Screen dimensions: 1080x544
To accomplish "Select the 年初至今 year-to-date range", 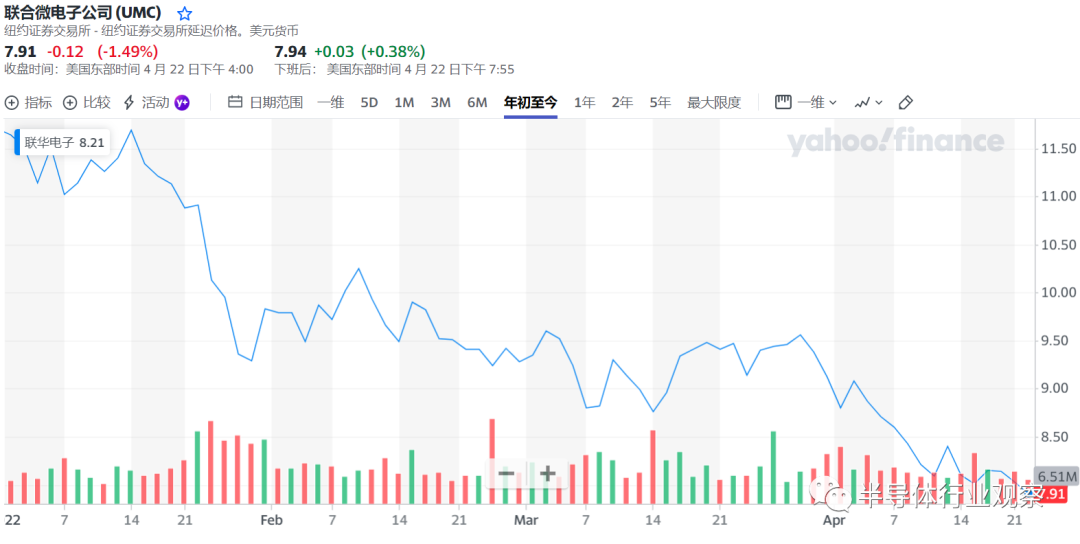I will click(530, 103).
